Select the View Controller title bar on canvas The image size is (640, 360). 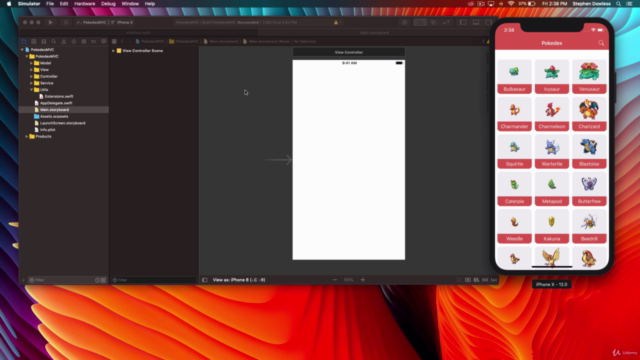[349, 52]
